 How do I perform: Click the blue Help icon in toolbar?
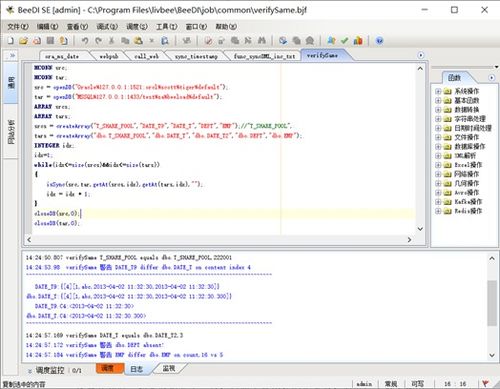tap(379, 41)
